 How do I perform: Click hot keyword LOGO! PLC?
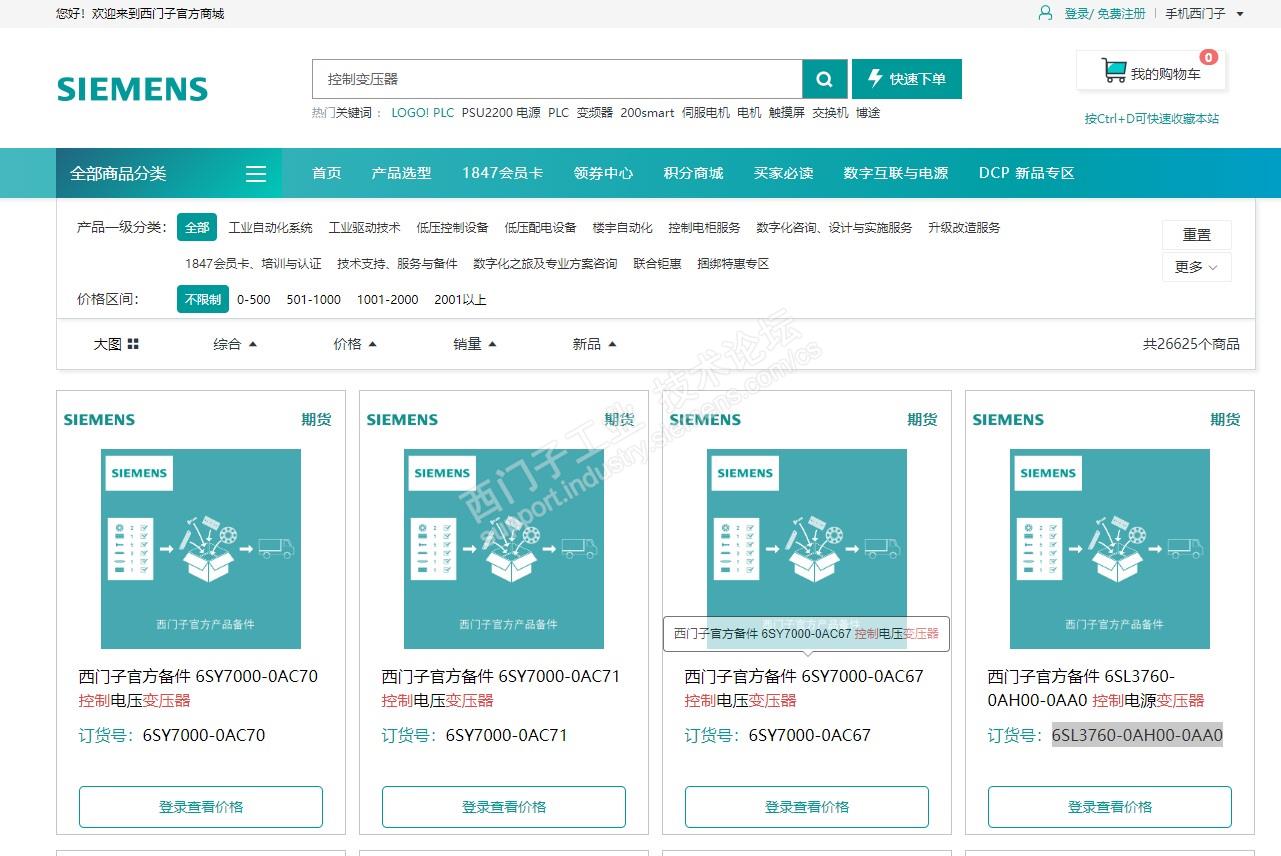click(423, 113)
